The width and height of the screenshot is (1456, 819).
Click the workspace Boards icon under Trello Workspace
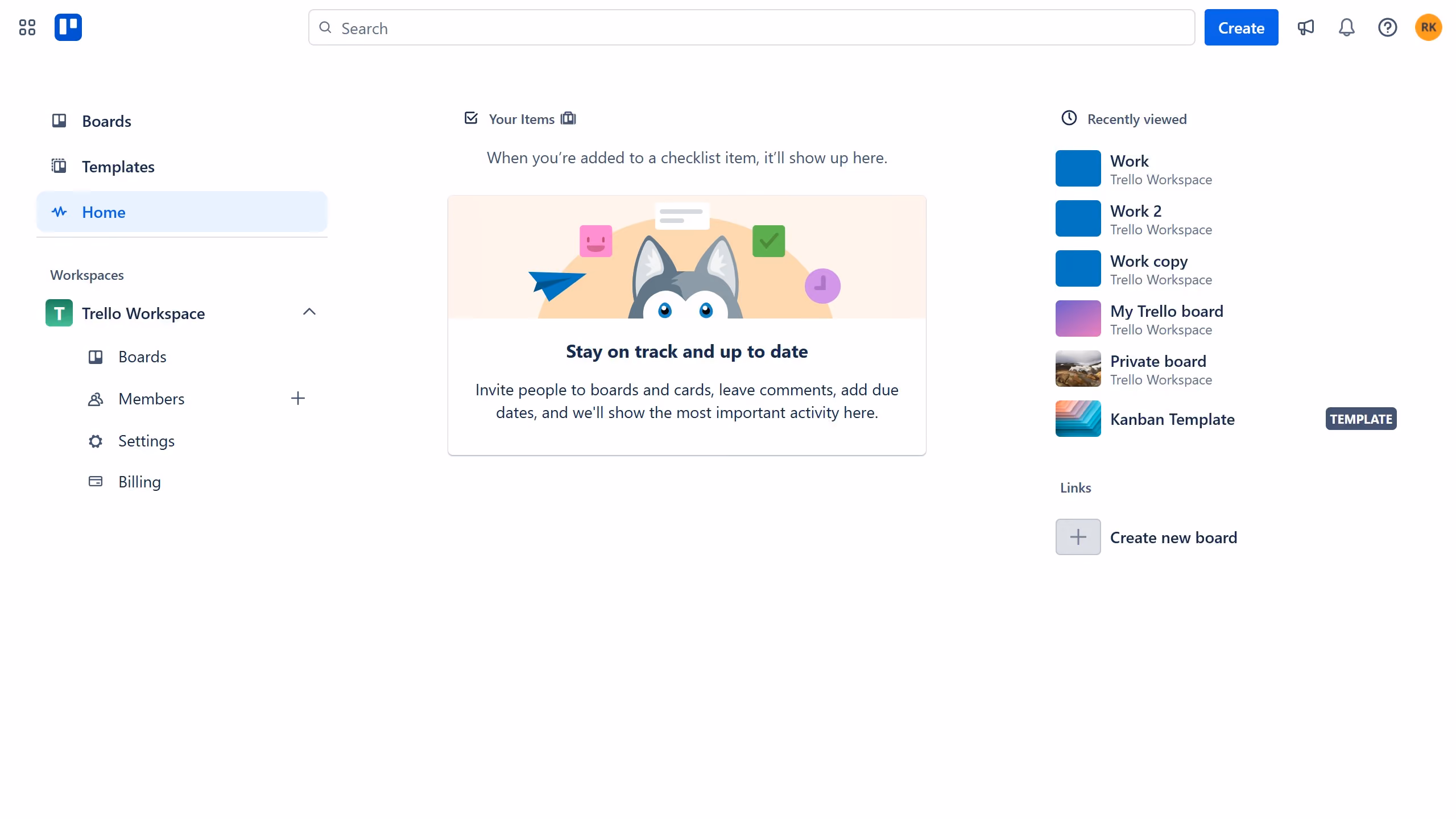96,357
